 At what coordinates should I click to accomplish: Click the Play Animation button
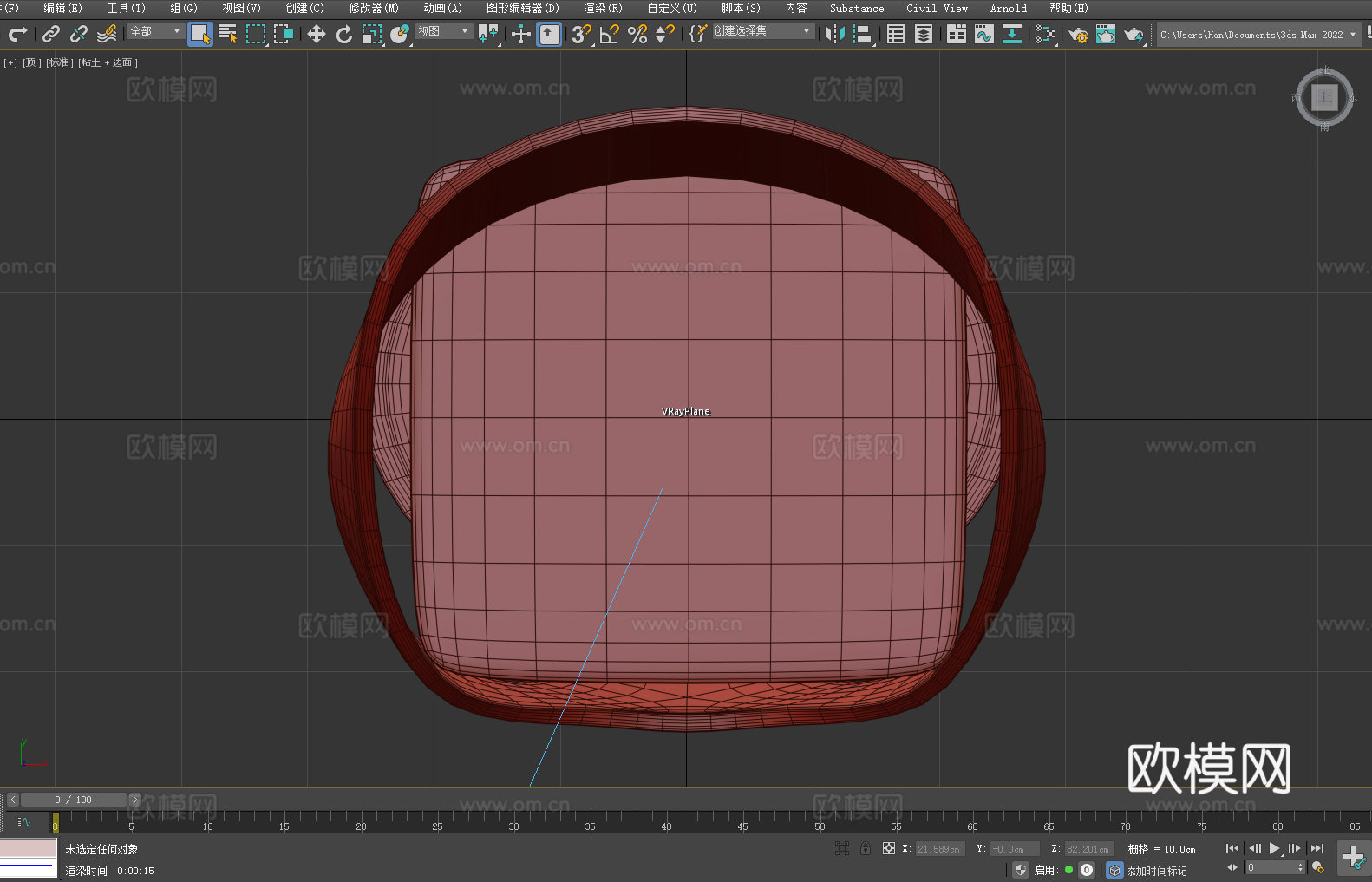tap(1274, 848)
